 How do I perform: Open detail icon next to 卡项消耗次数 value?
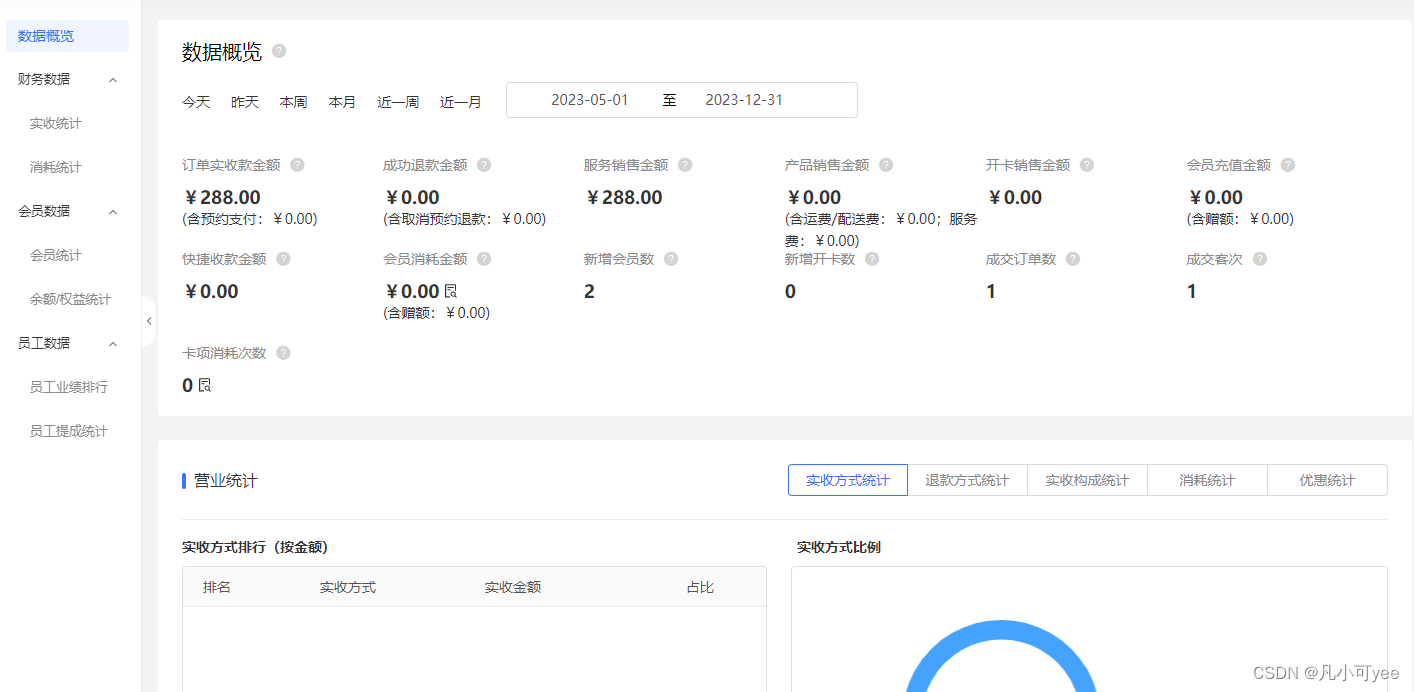pos(204,385)
